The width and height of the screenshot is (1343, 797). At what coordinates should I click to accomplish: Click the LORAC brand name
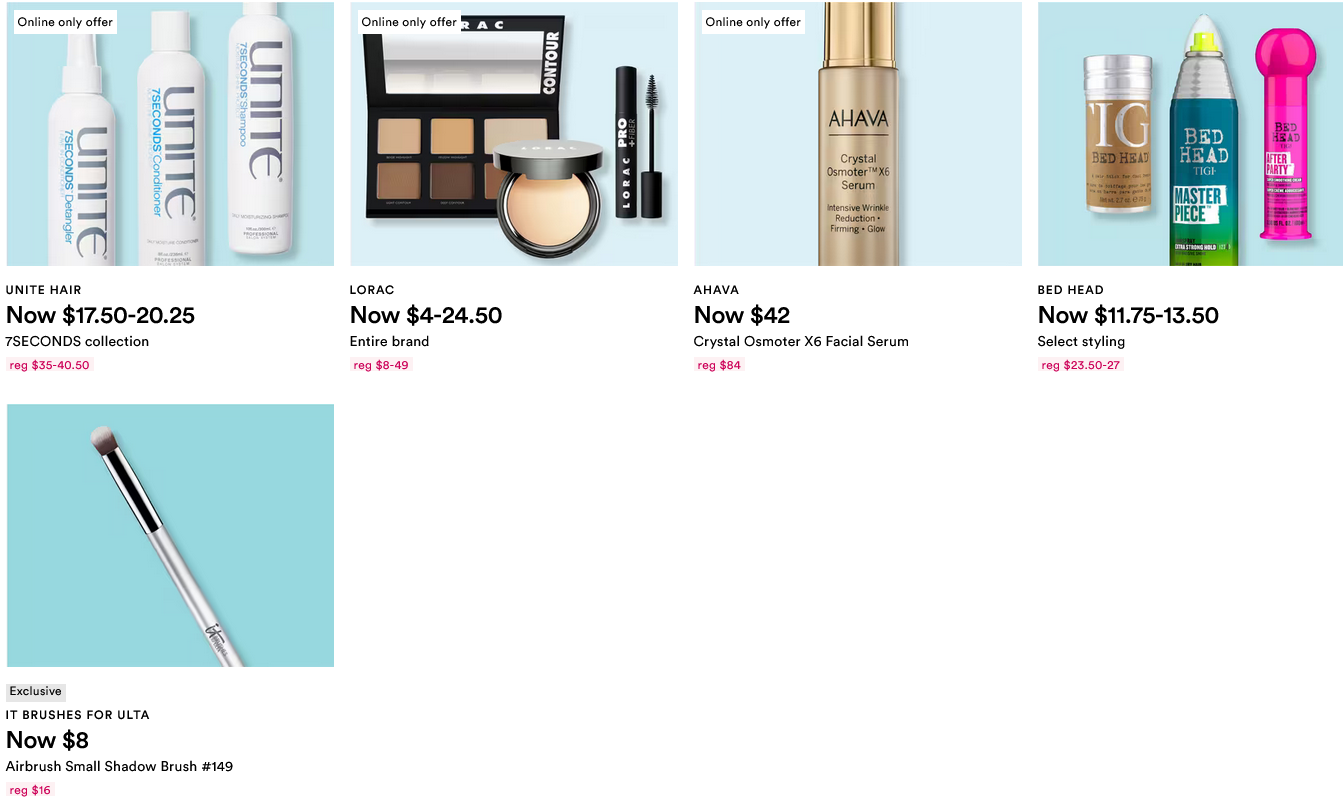[372, 290]
